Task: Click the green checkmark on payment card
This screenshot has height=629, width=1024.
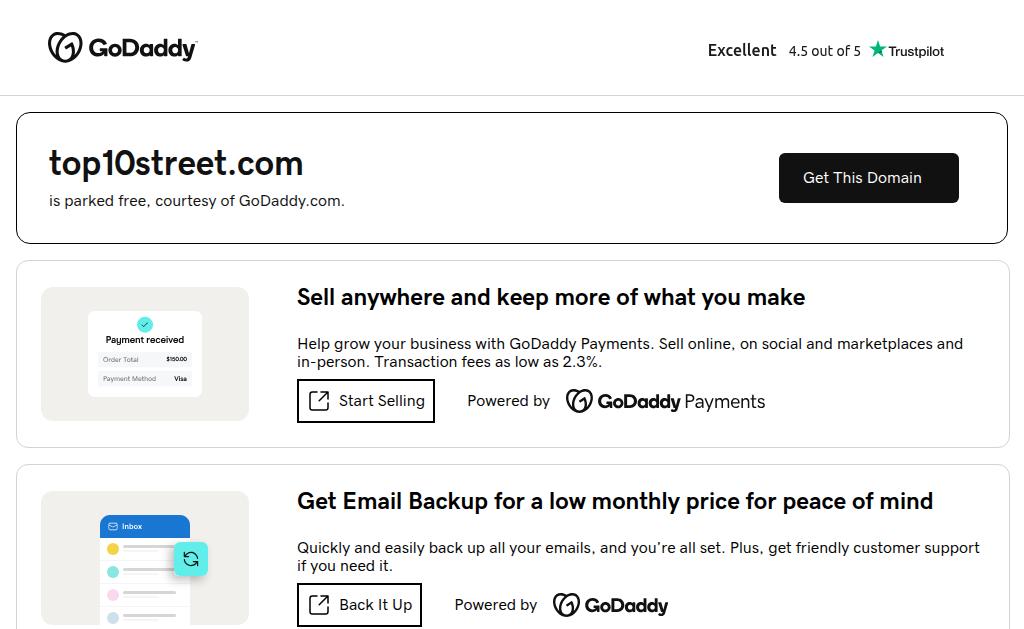Action: (145, 324)
